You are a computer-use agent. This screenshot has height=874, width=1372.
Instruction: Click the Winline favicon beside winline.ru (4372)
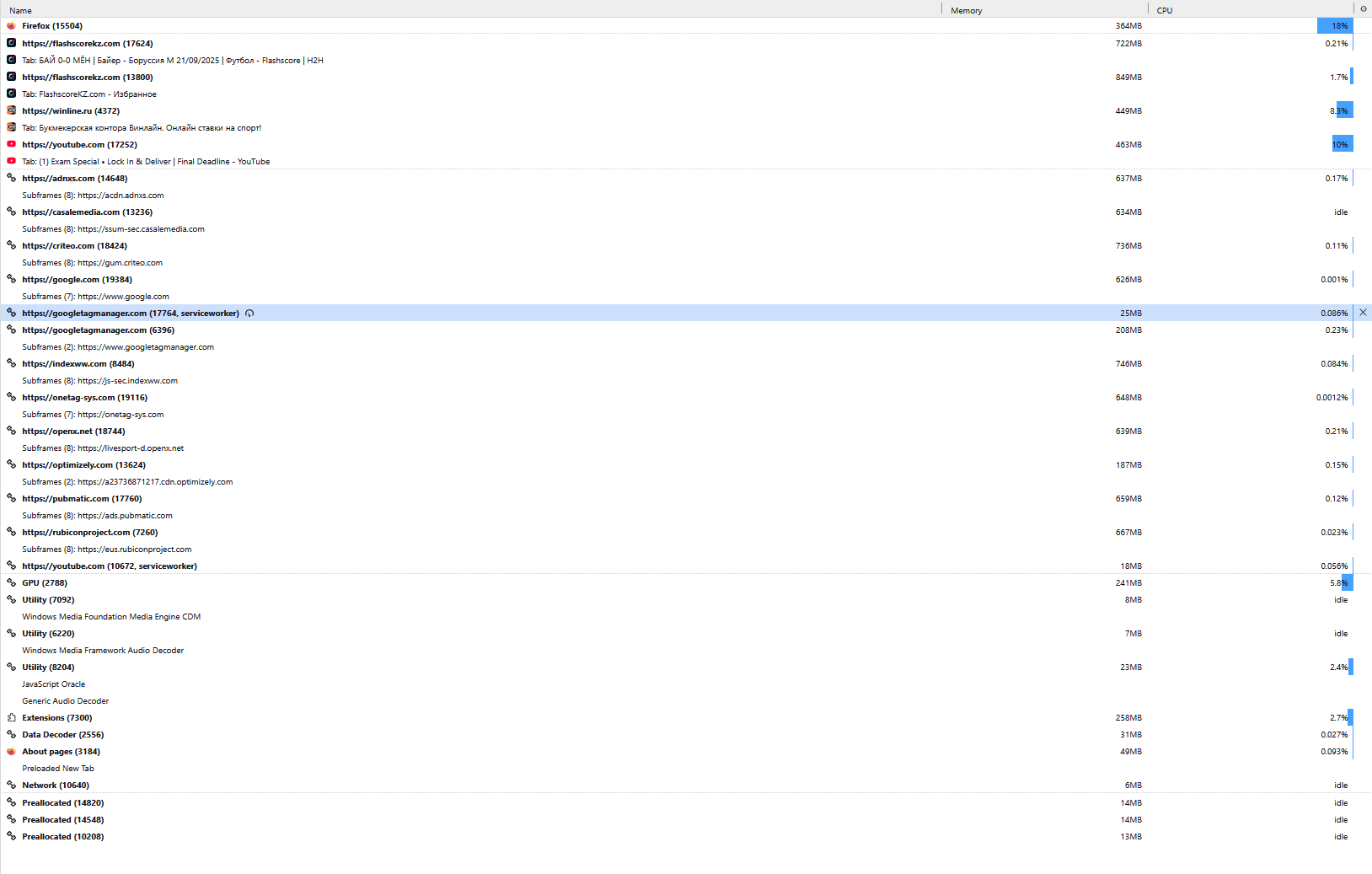11,110
